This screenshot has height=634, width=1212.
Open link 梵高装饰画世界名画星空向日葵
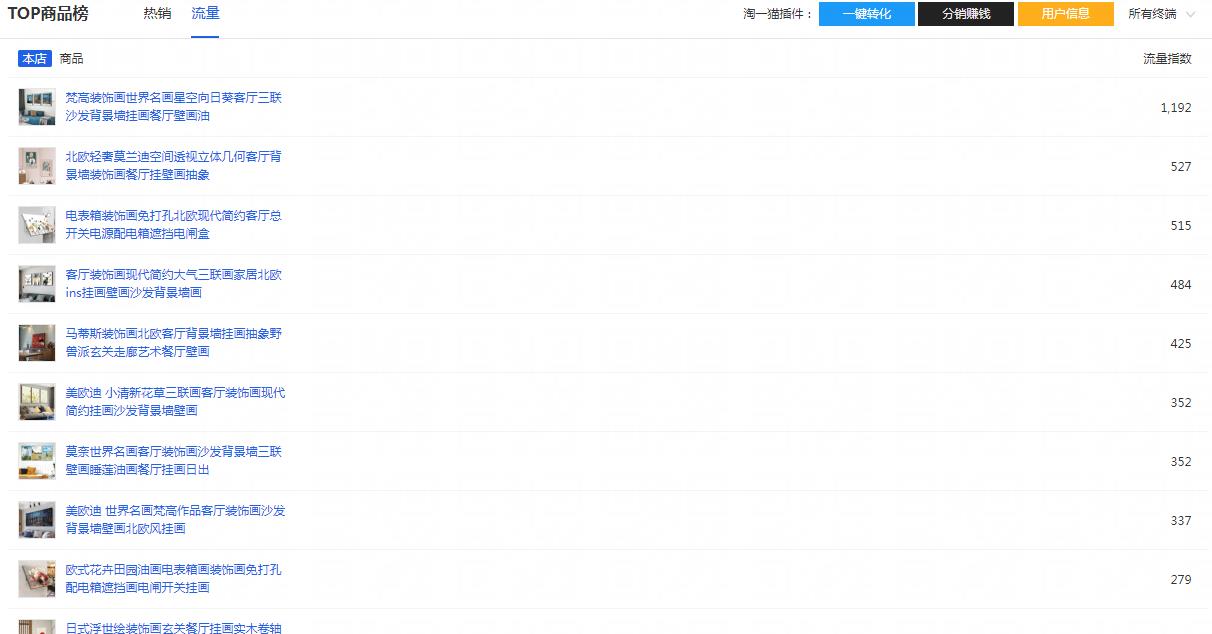point(174,107)
